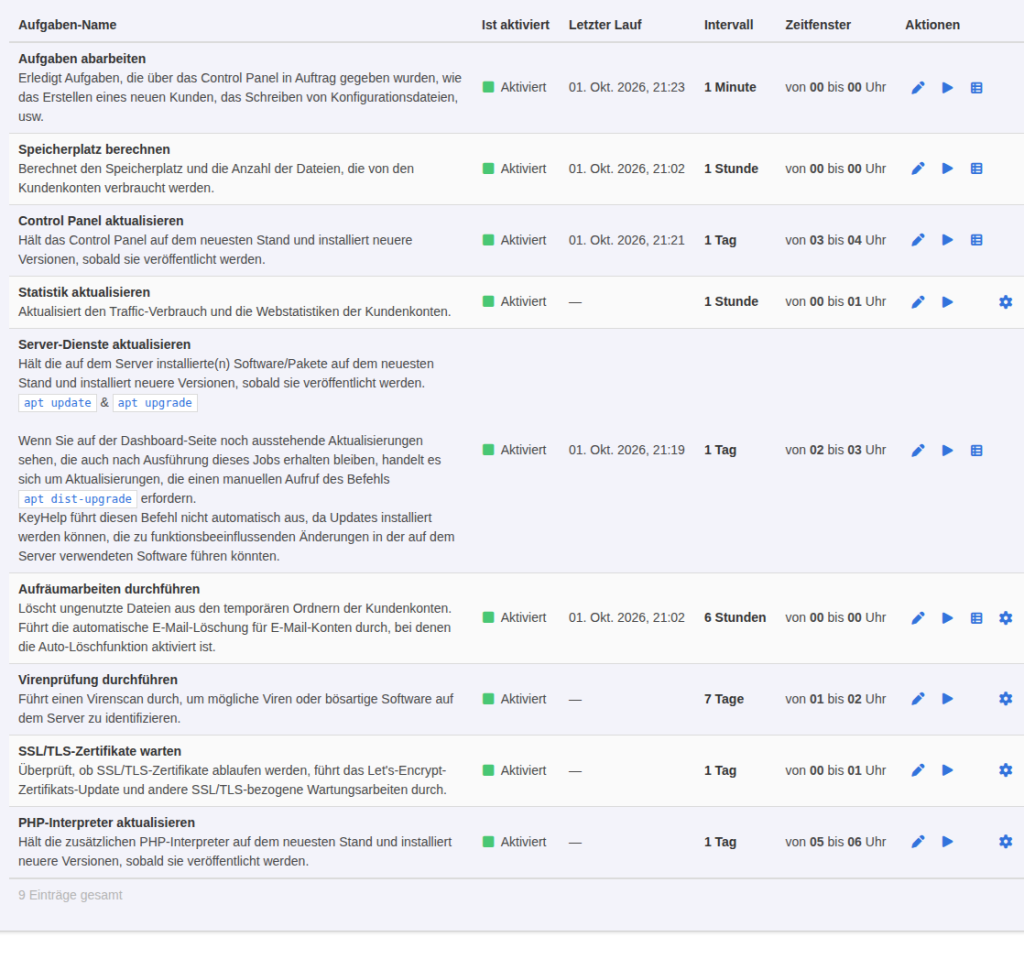Click the 'Intervall' column header
This screenshot has width=1024, height=959.
click(728, 25)
